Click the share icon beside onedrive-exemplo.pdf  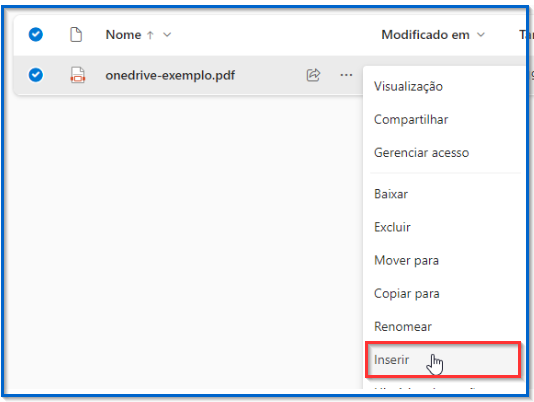[313, 75]
